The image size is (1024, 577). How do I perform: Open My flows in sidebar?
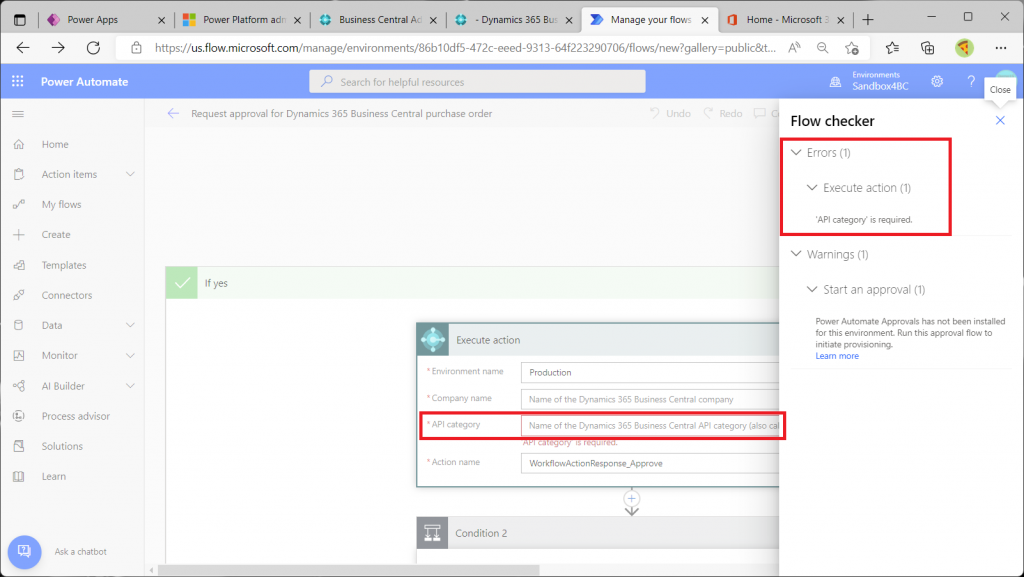click(x=61, y=204)
